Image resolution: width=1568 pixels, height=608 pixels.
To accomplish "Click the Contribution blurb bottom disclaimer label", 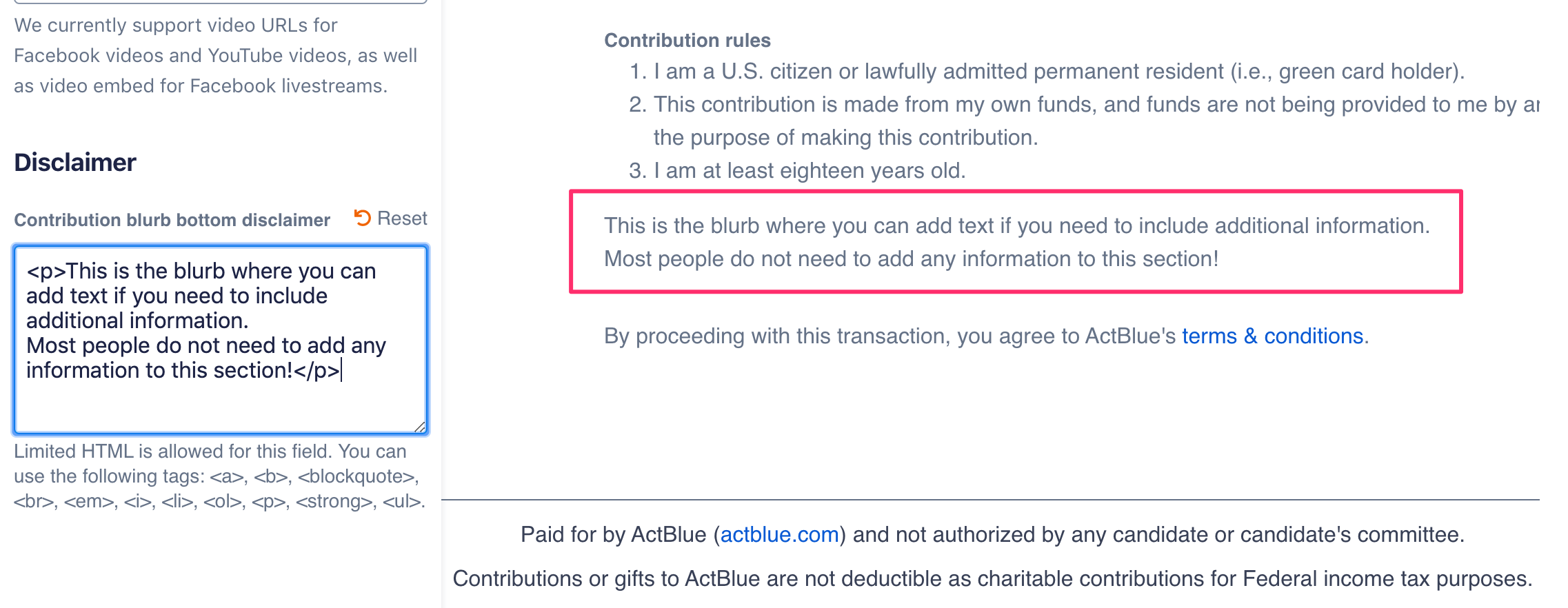I will (172, 220).
